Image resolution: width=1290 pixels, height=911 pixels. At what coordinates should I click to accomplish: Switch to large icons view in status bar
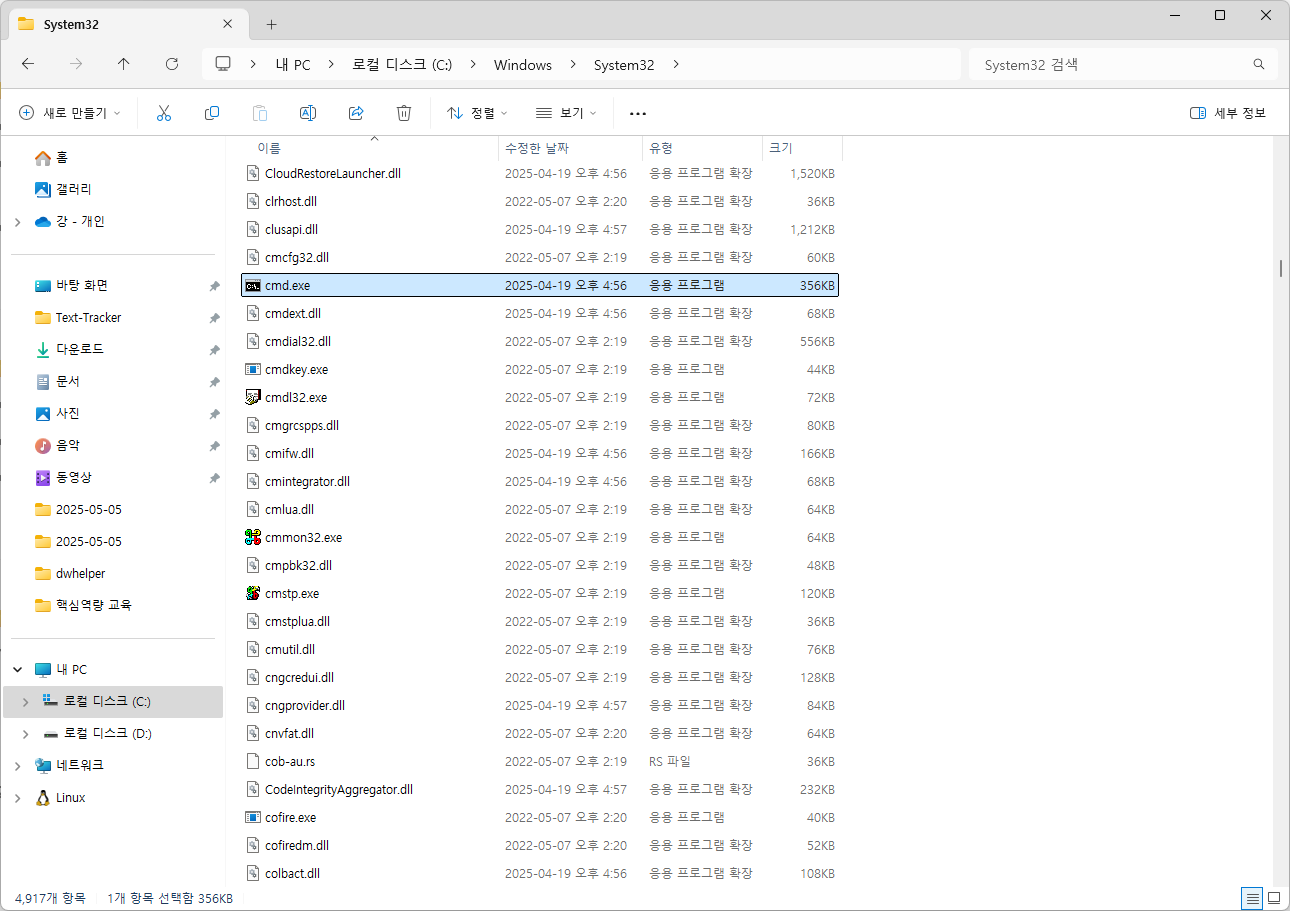pyautogui.click(x=1274, y=898)
